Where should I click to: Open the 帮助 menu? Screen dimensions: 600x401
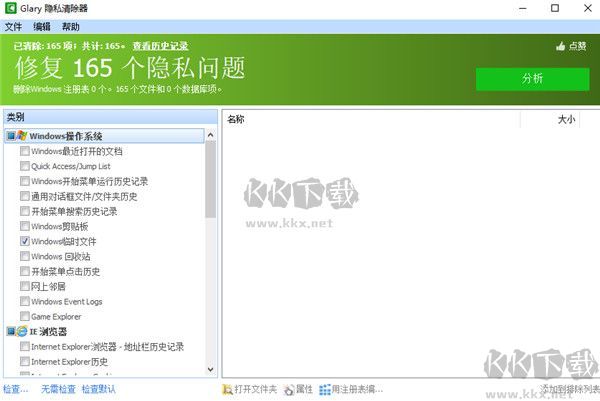pyautogui.click(x=70, y=26)
